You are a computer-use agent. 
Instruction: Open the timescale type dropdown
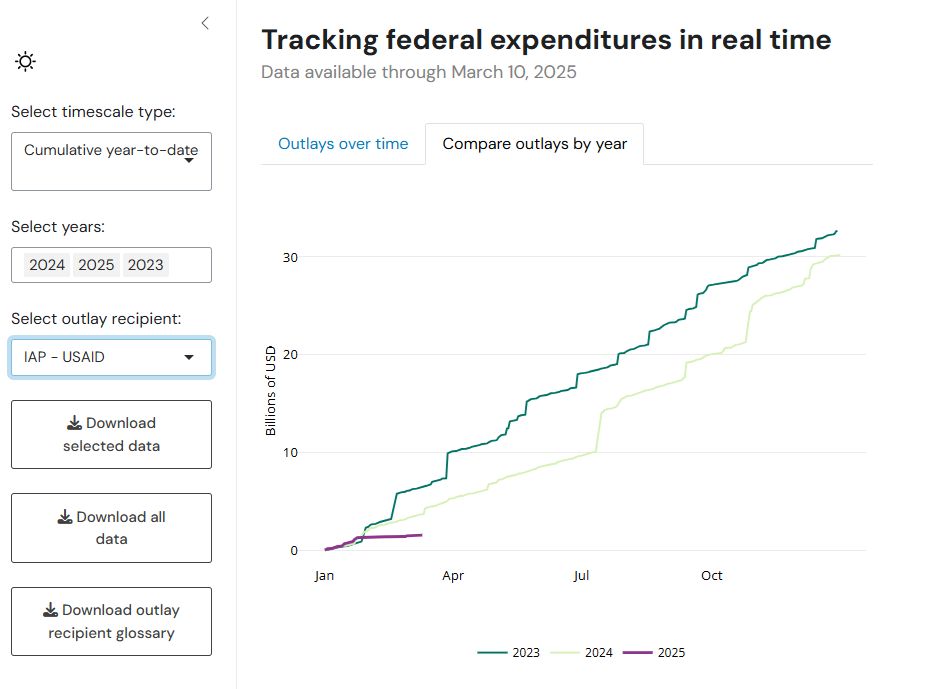pos(111,161)
